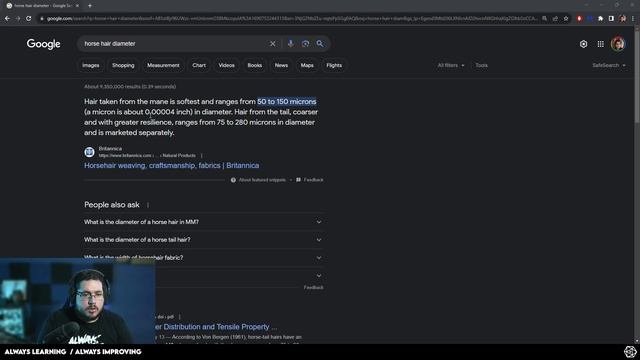Open Google quick settings gear
Screen dimensions: 640x360
(583, 44)
